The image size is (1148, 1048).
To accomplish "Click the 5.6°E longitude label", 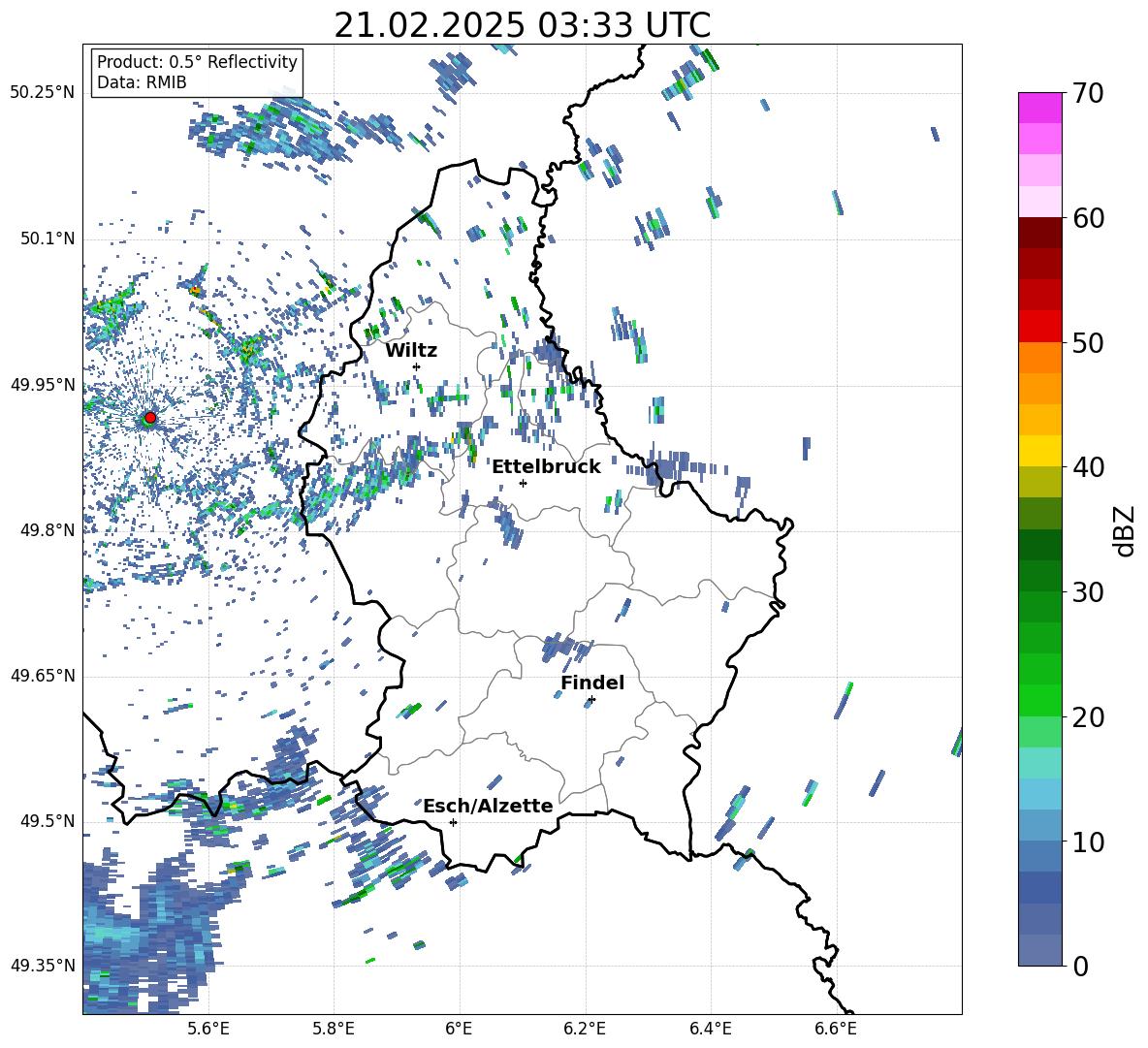I will click(x=207, y=1029).
